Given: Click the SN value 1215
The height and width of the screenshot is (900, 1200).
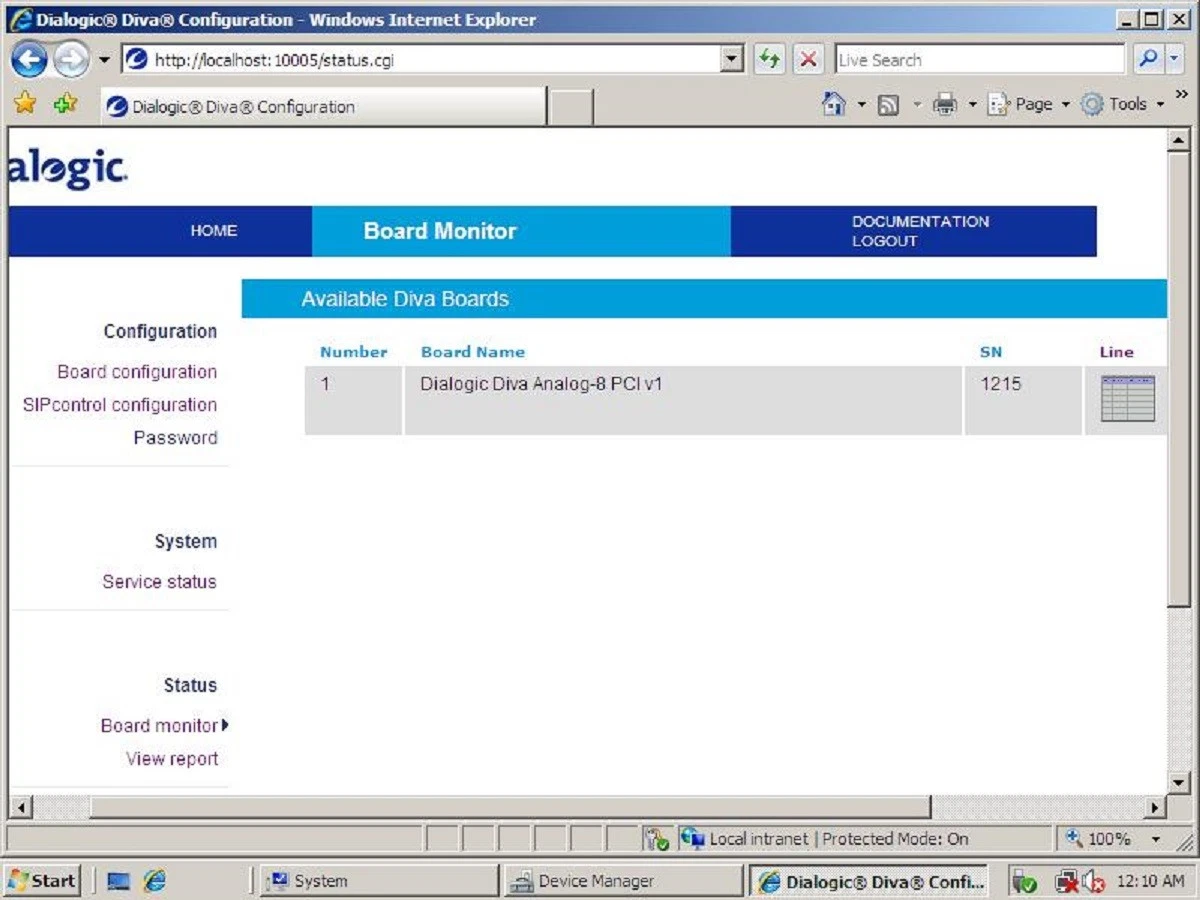Looking at the screenshot, I should click(1001, 384).
